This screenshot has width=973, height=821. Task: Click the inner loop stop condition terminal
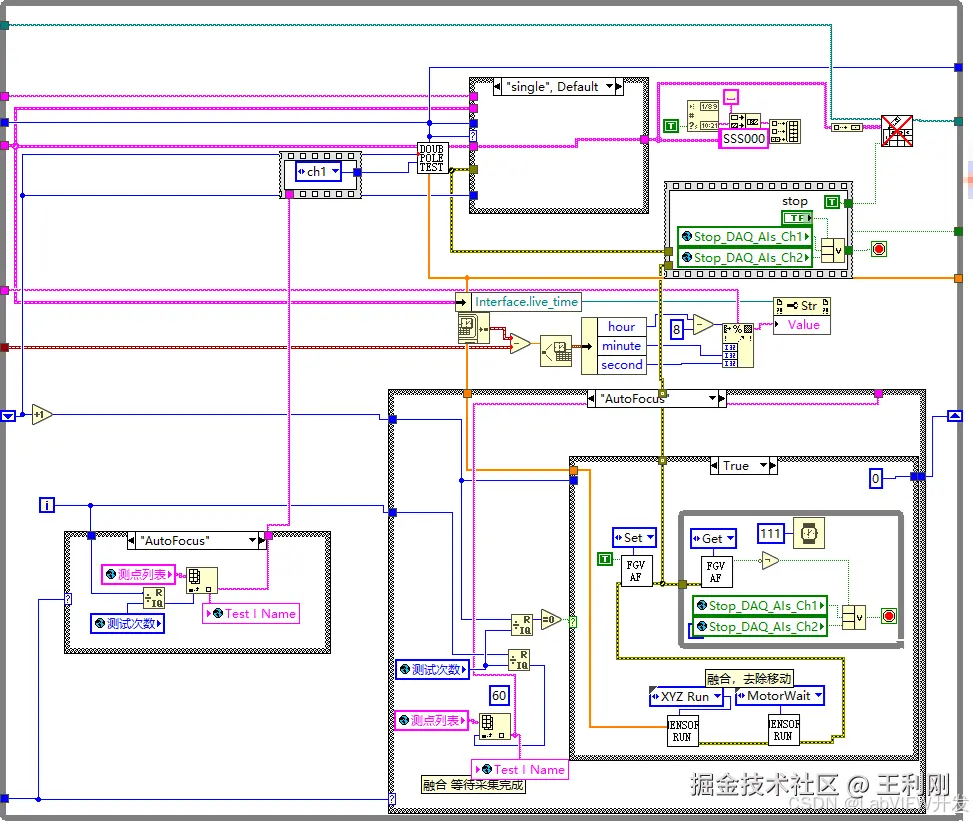889,616
